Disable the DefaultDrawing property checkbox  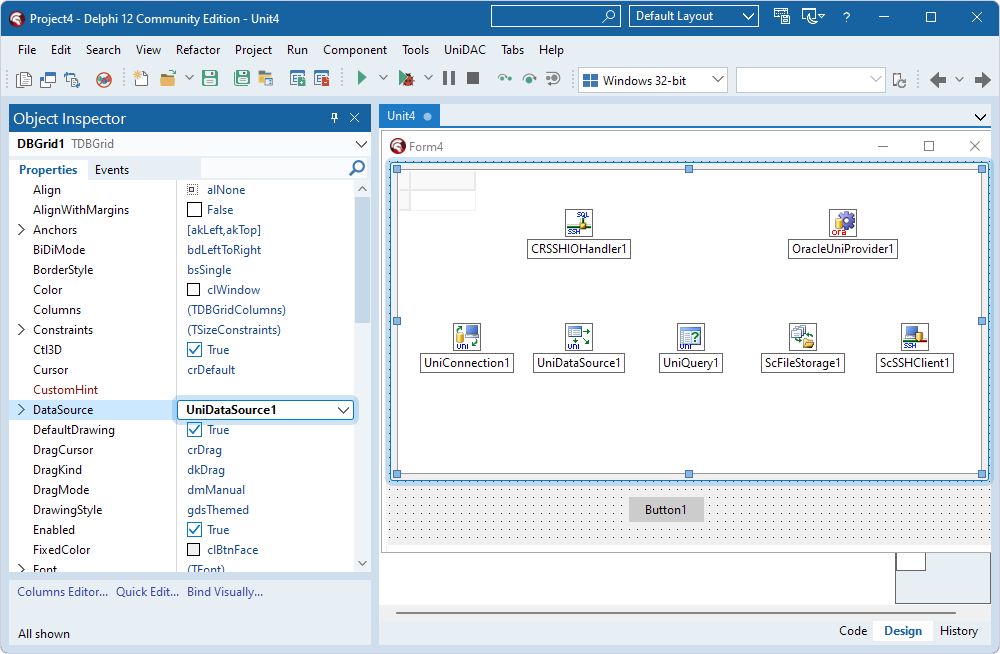click(x=192, y=429)
